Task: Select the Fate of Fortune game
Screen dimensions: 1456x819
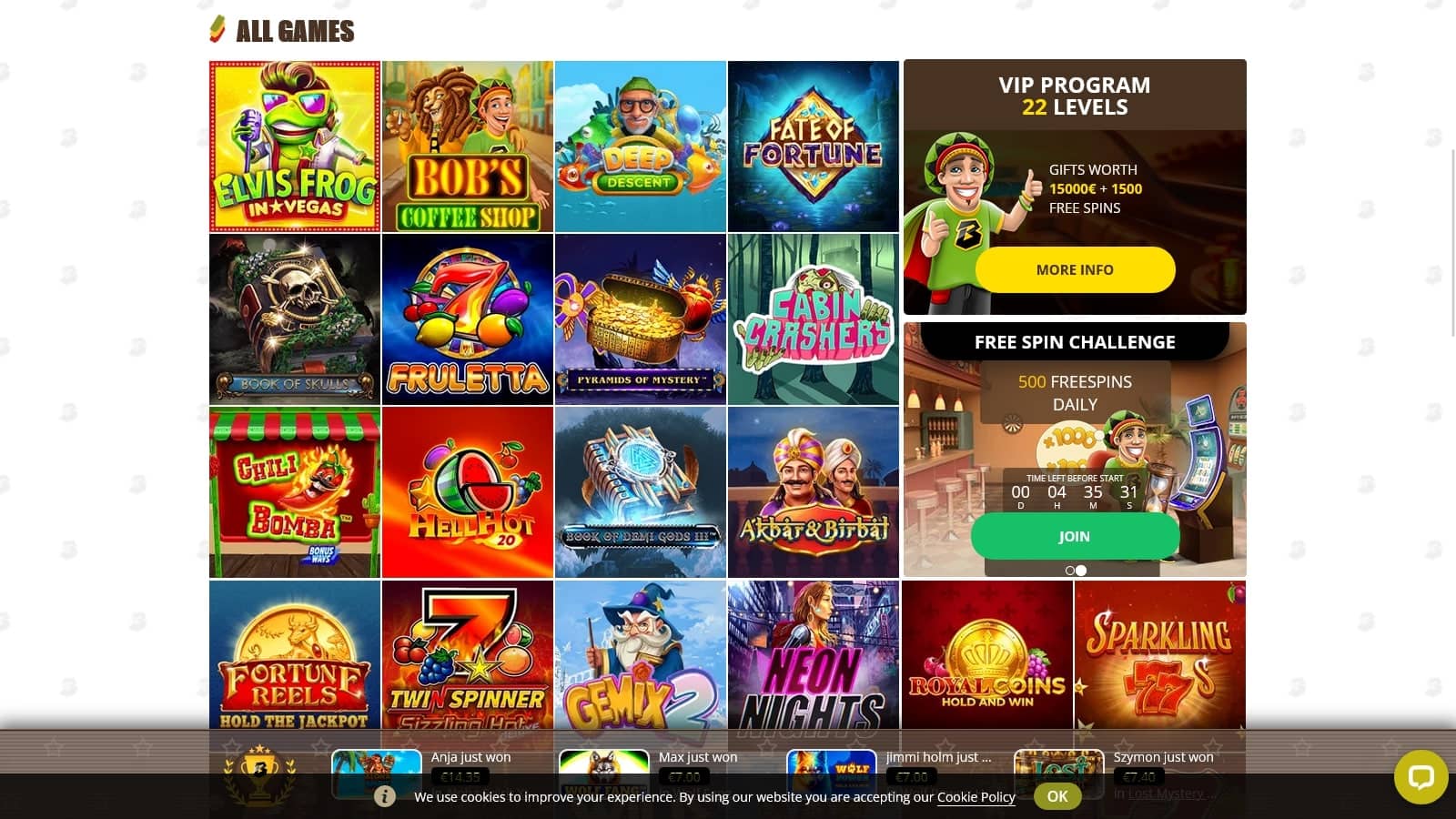Action: click(x=814, y=147)
